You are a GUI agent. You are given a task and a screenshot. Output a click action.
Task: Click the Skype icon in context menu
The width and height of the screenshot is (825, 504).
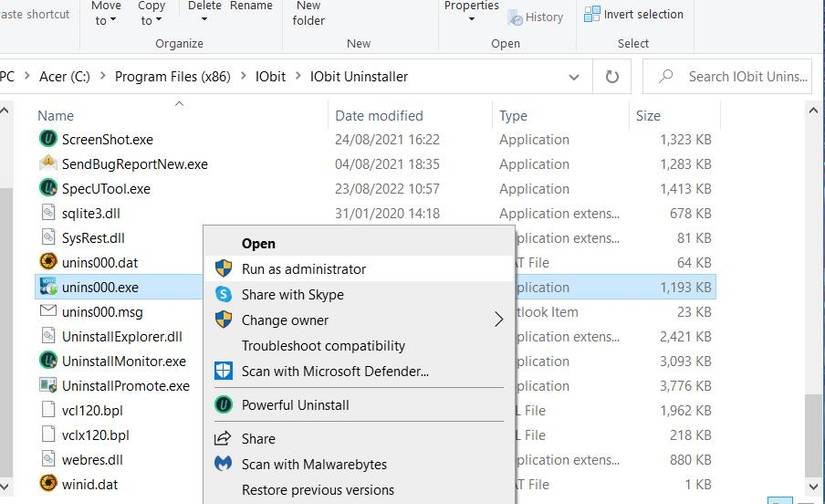[224, 295]
